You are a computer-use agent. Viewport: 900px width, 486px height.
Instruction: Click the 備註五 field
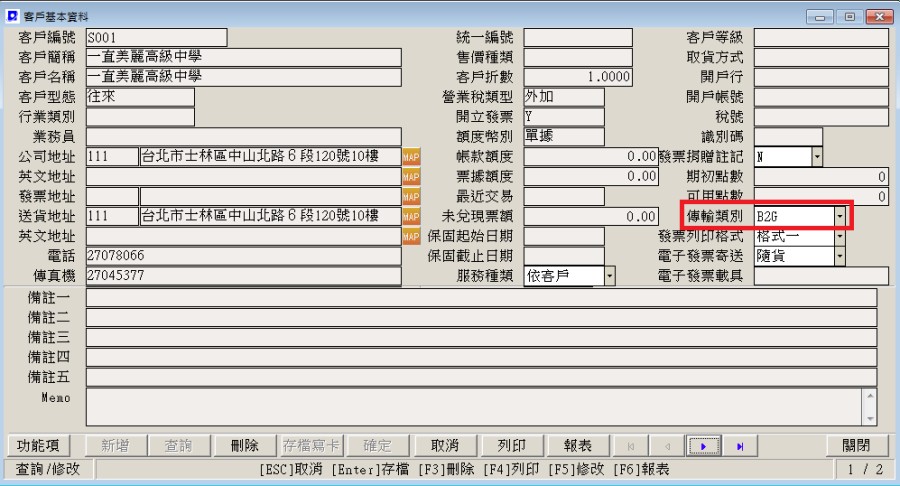(x=482, y=377)
